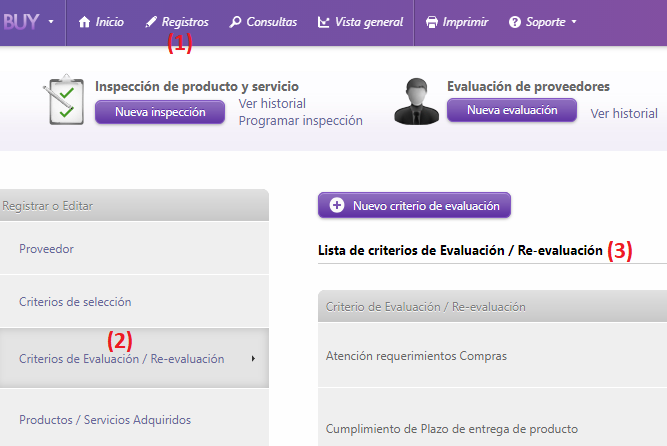Open Programar inspección link

300,121
